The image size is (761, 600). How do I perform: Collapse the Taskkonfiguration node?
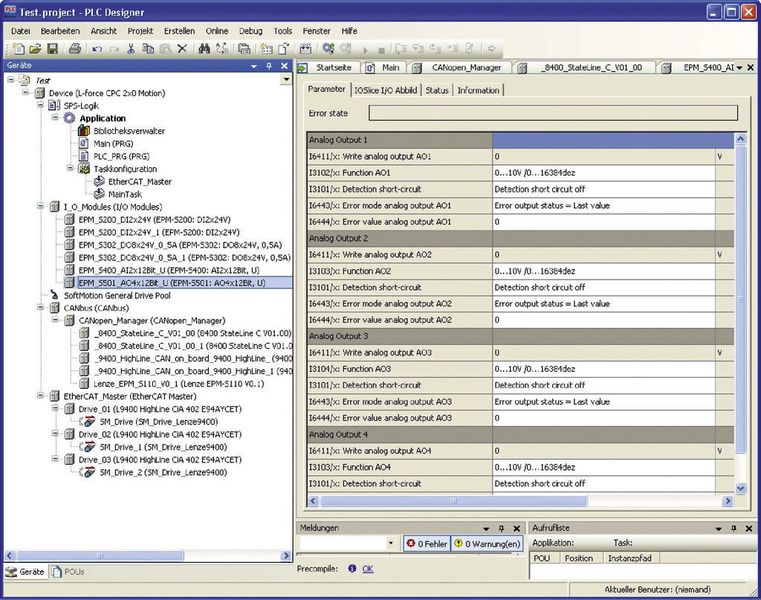point(70,168)
